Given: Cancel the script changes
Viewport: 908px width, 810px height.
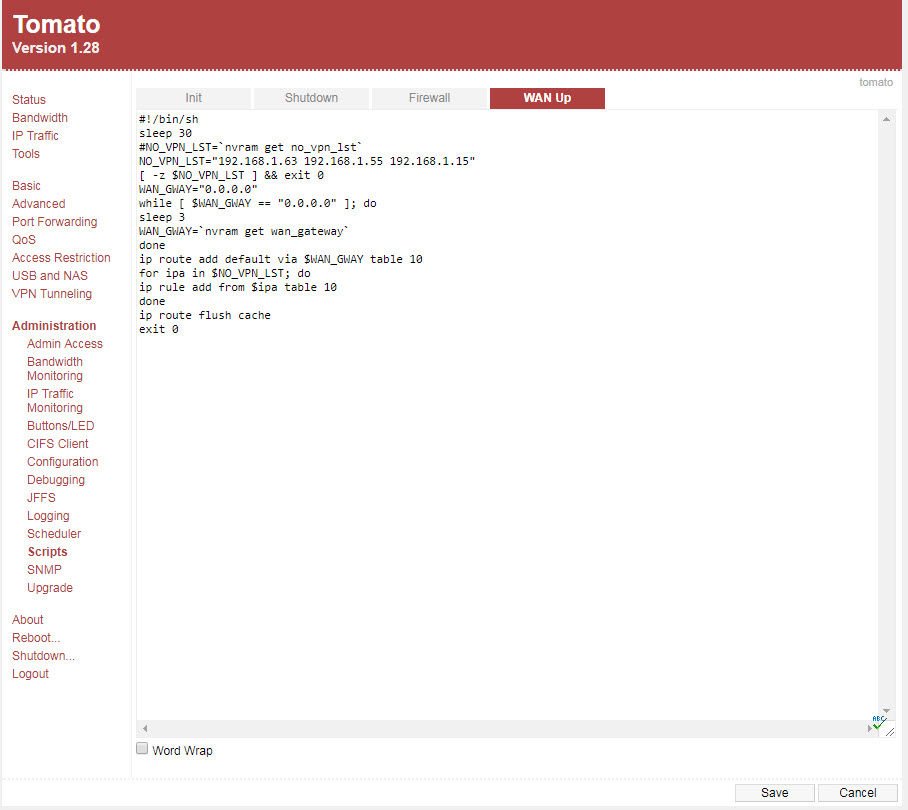Looking at the screenshot, I should point(858,793).
